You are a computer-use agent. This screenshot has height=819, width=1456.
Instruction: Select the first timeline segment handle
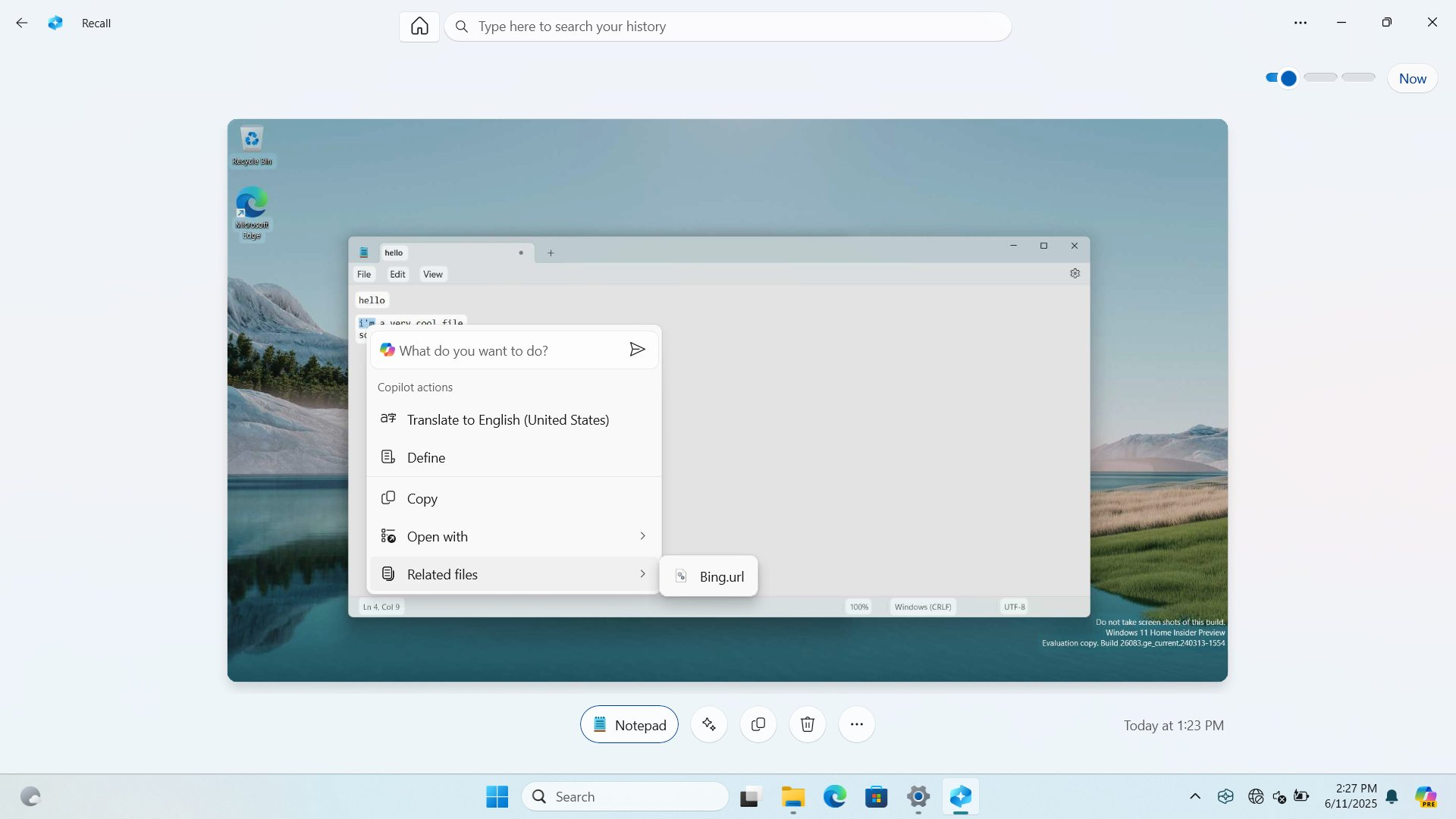(1288, 78)
